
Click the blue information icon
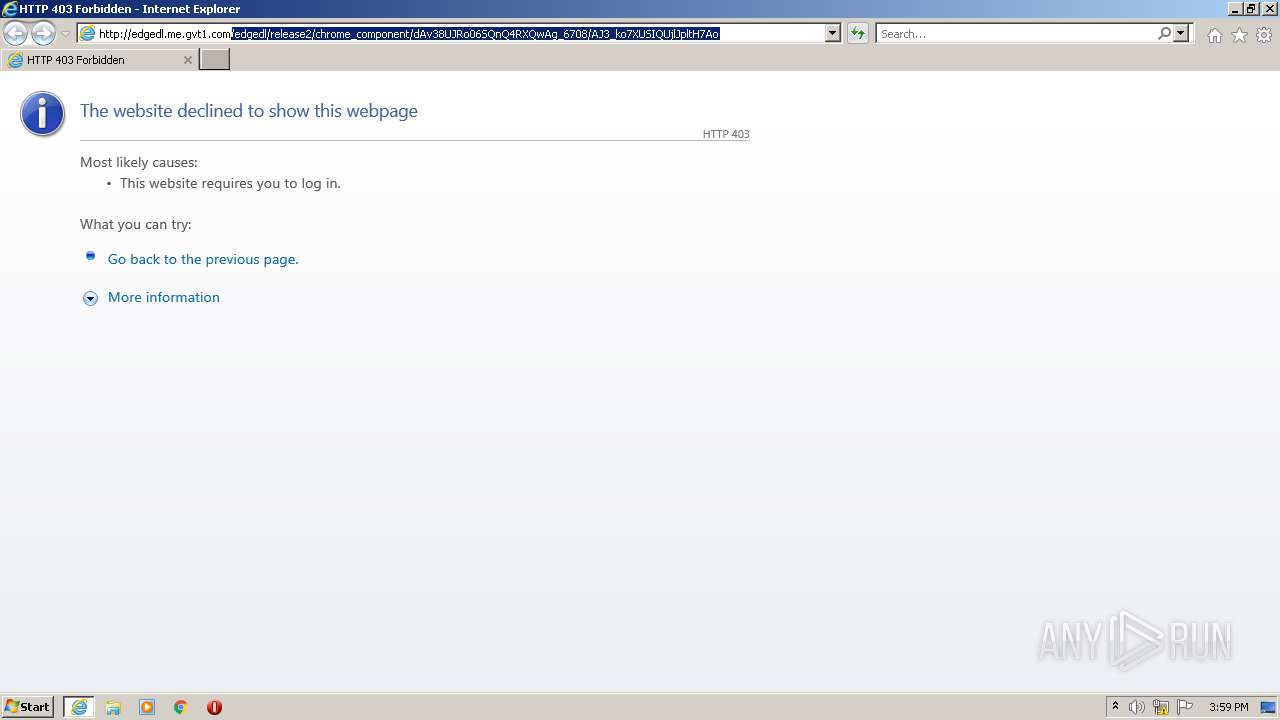[x=42, y=114]
